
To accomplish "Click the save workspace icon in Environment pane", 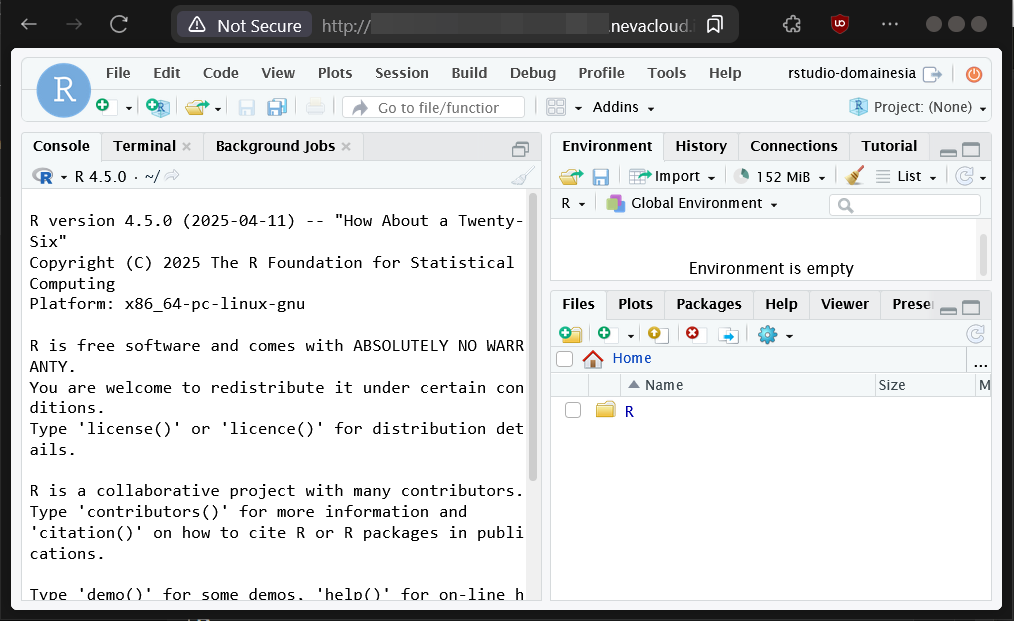I will [x=601, y=177].
